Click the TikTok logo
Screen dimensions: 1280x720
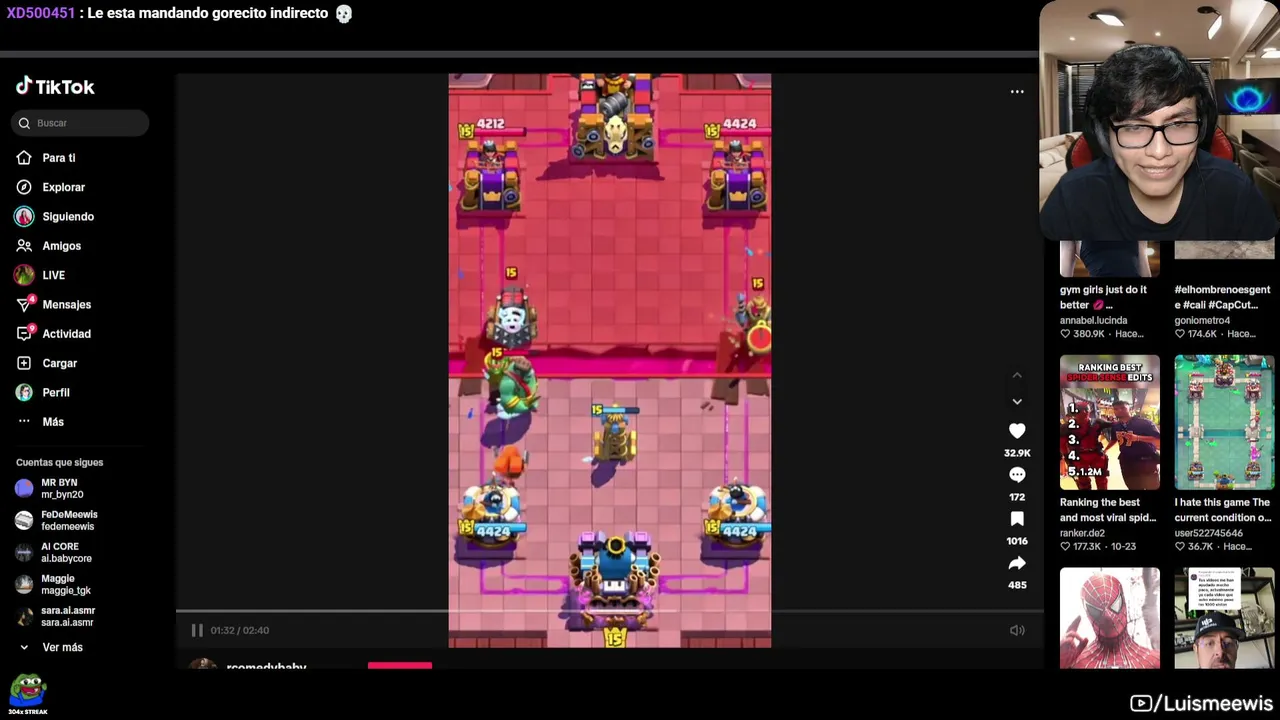tap(55, 87)
